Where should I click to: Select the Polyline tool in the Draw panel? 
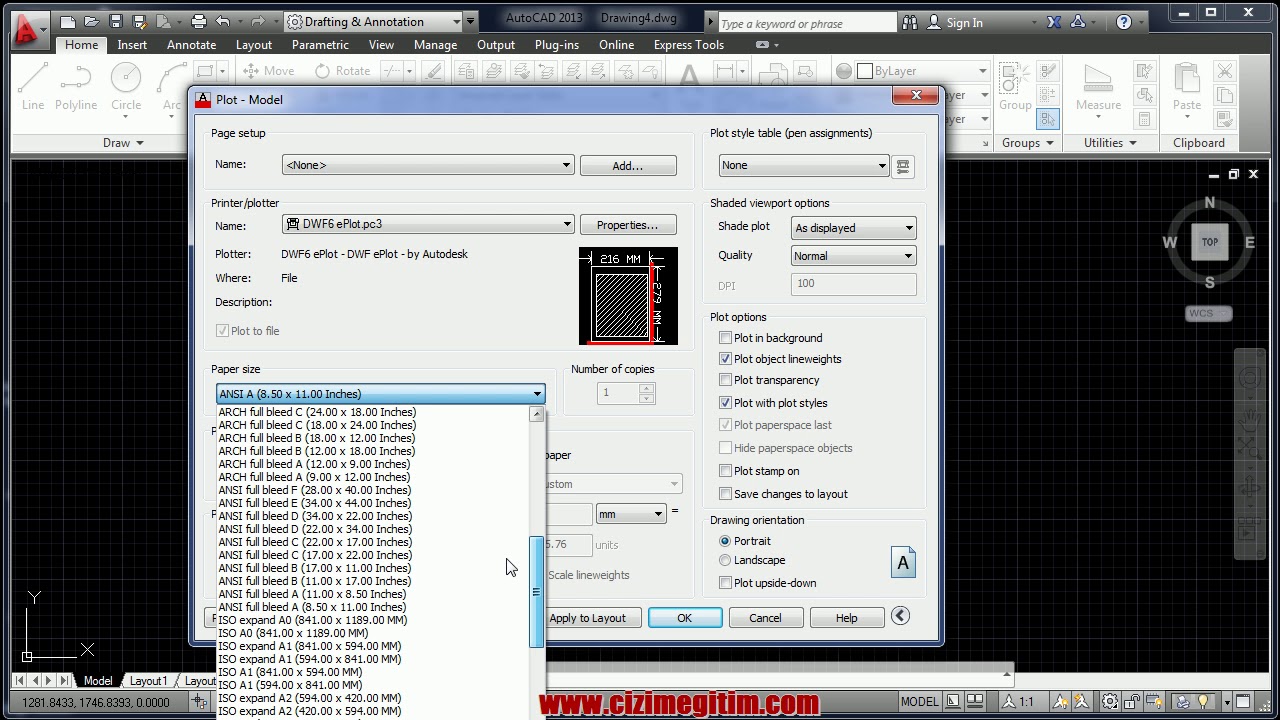pos(76,86)
